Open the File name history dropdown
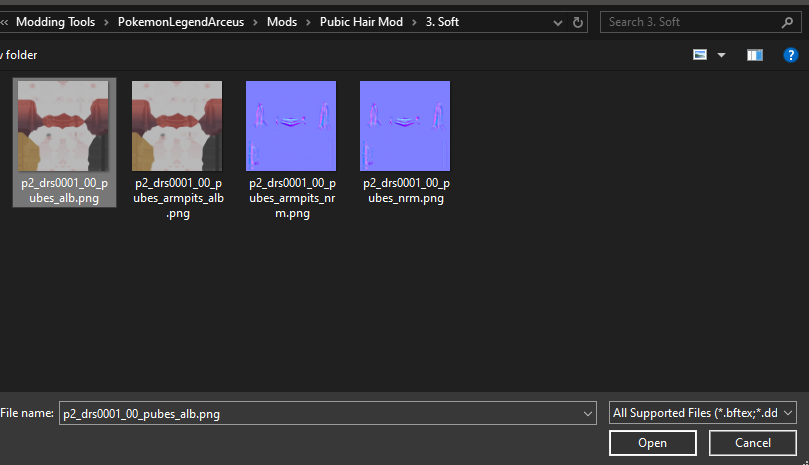This screenshot has width=809, height=465. pos(588,413)
